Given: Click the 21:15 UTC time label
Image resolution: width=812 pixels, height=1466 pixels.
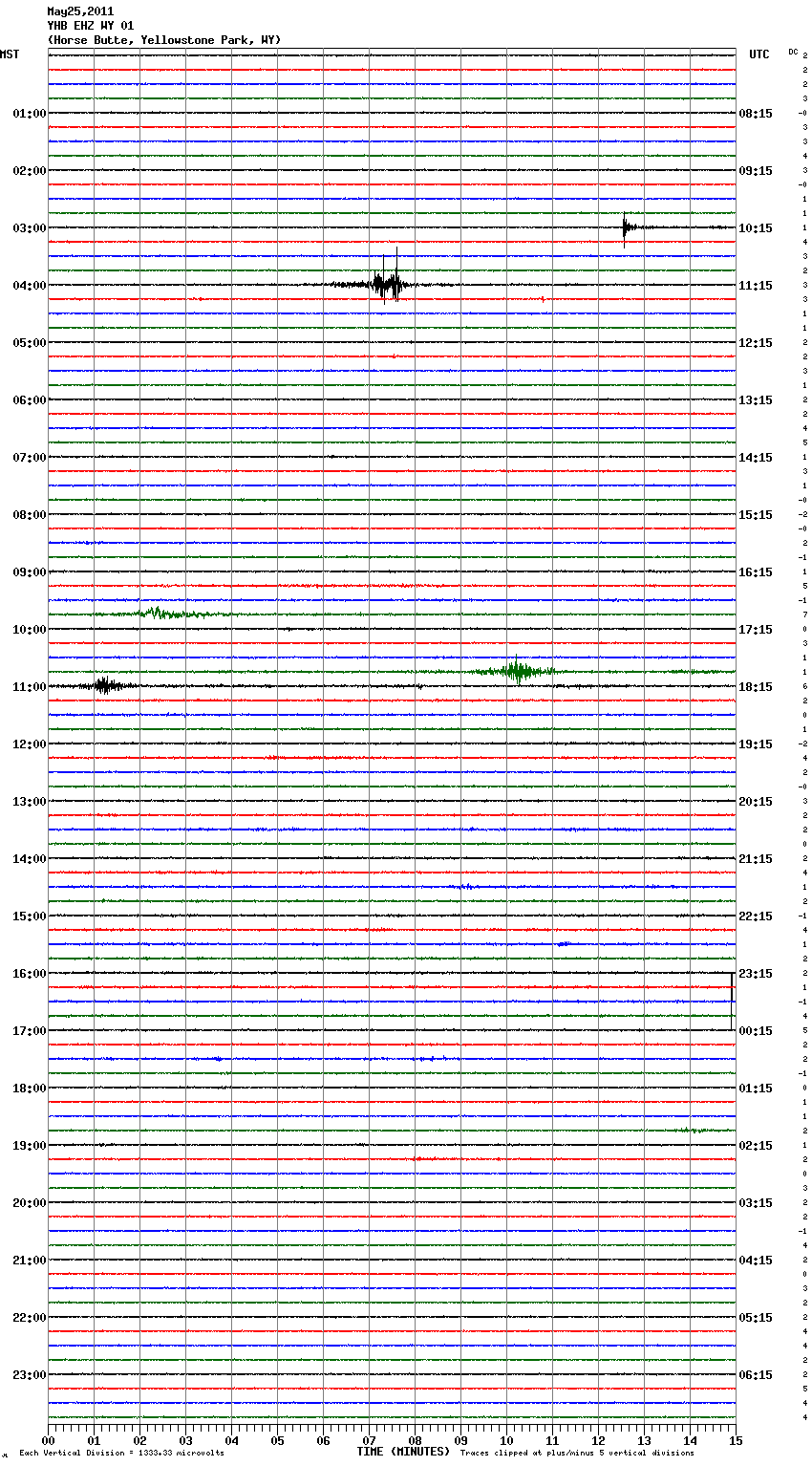Looking at the screenshot, I should point(756,859).
